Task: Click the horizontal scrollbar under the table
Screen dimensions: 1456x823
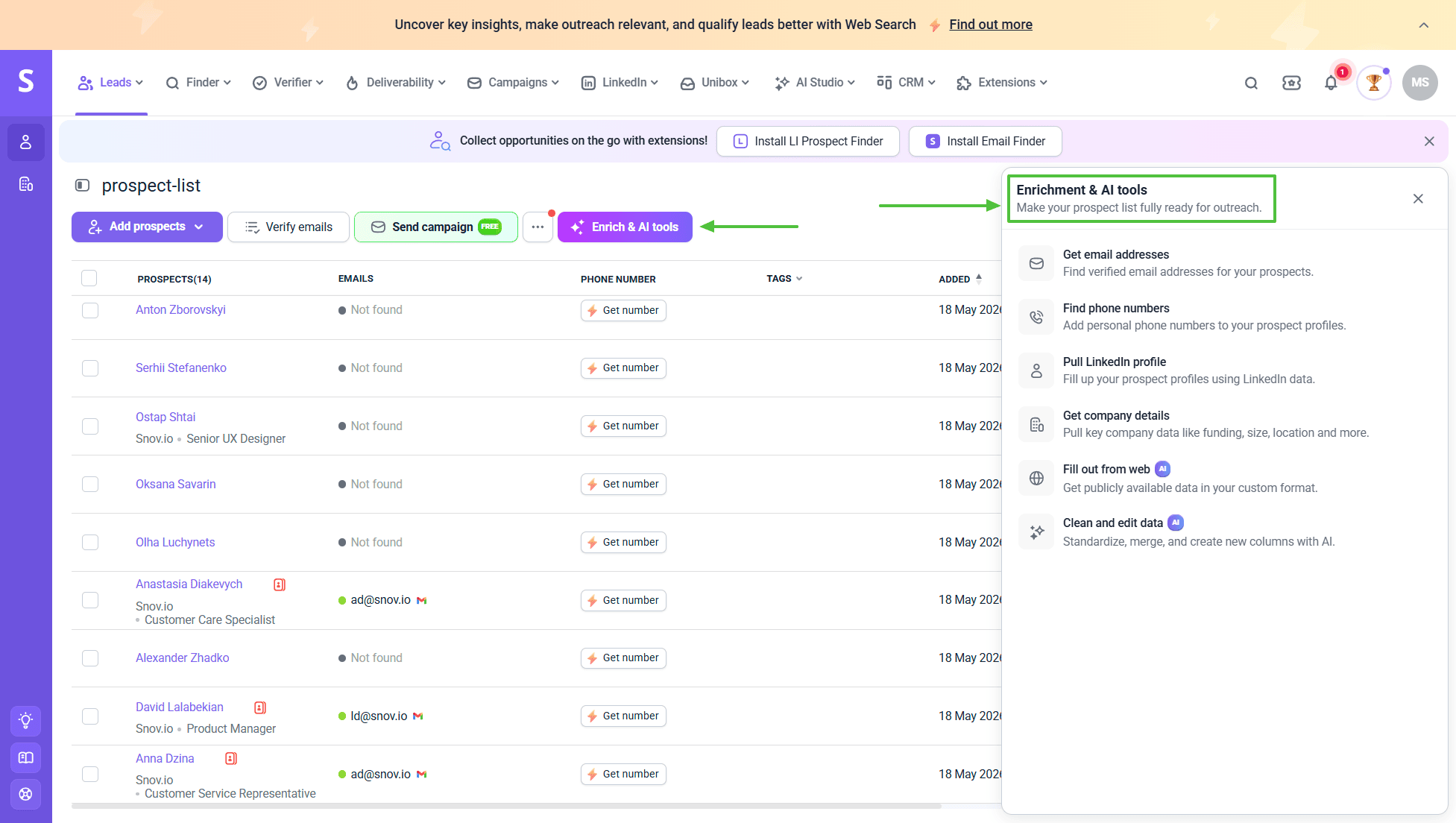Action: [506, 806]
